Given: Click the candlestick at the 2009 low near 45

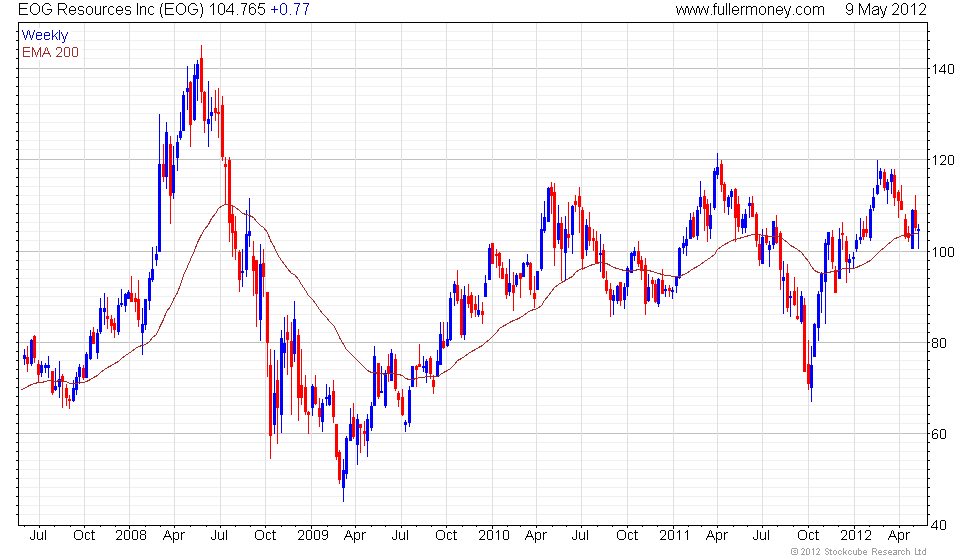Looking at the screenshot, I should (343, 481).
